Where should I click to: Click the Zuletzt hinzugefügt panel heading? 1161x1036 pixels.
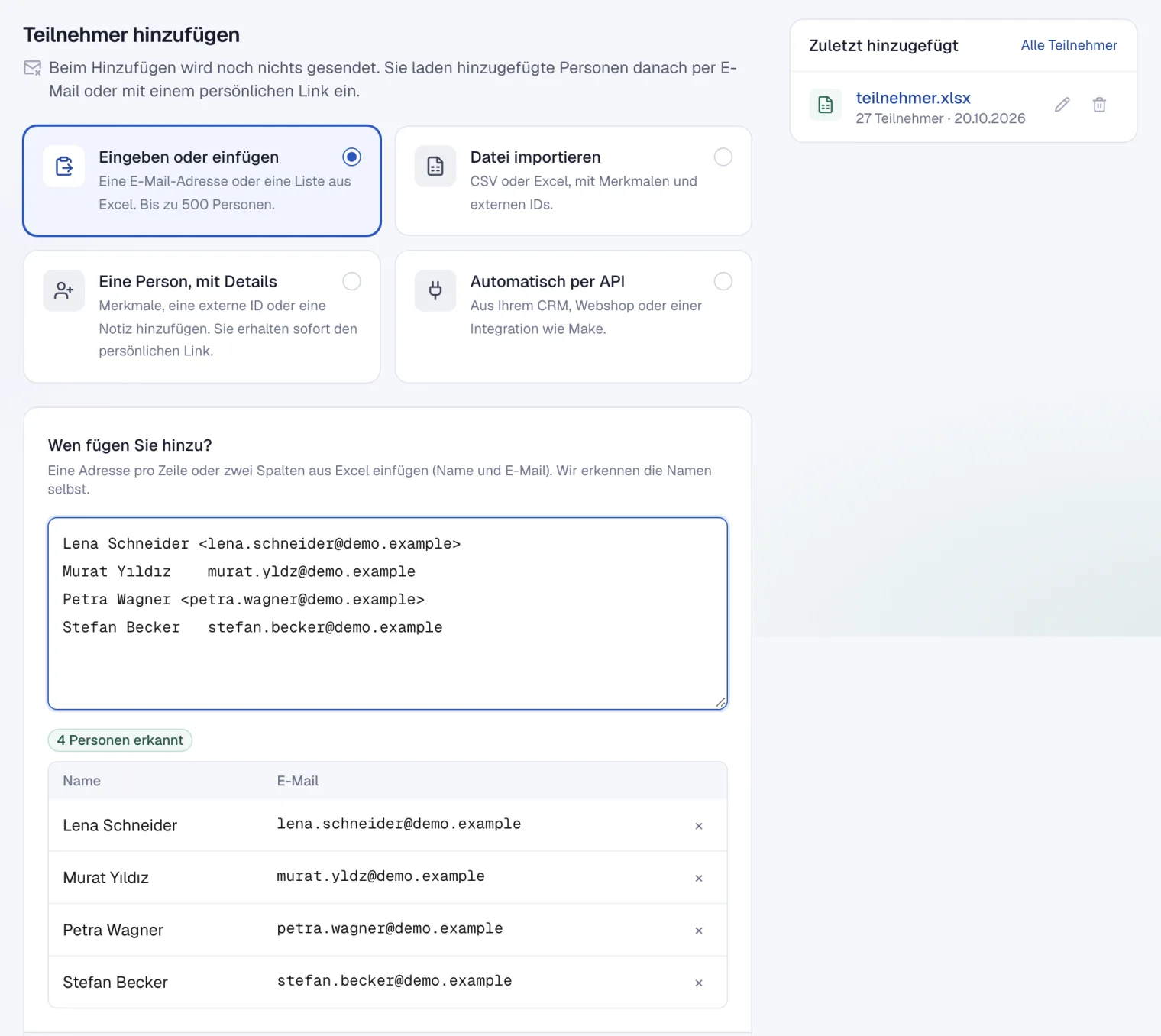[x=883, y=45]
